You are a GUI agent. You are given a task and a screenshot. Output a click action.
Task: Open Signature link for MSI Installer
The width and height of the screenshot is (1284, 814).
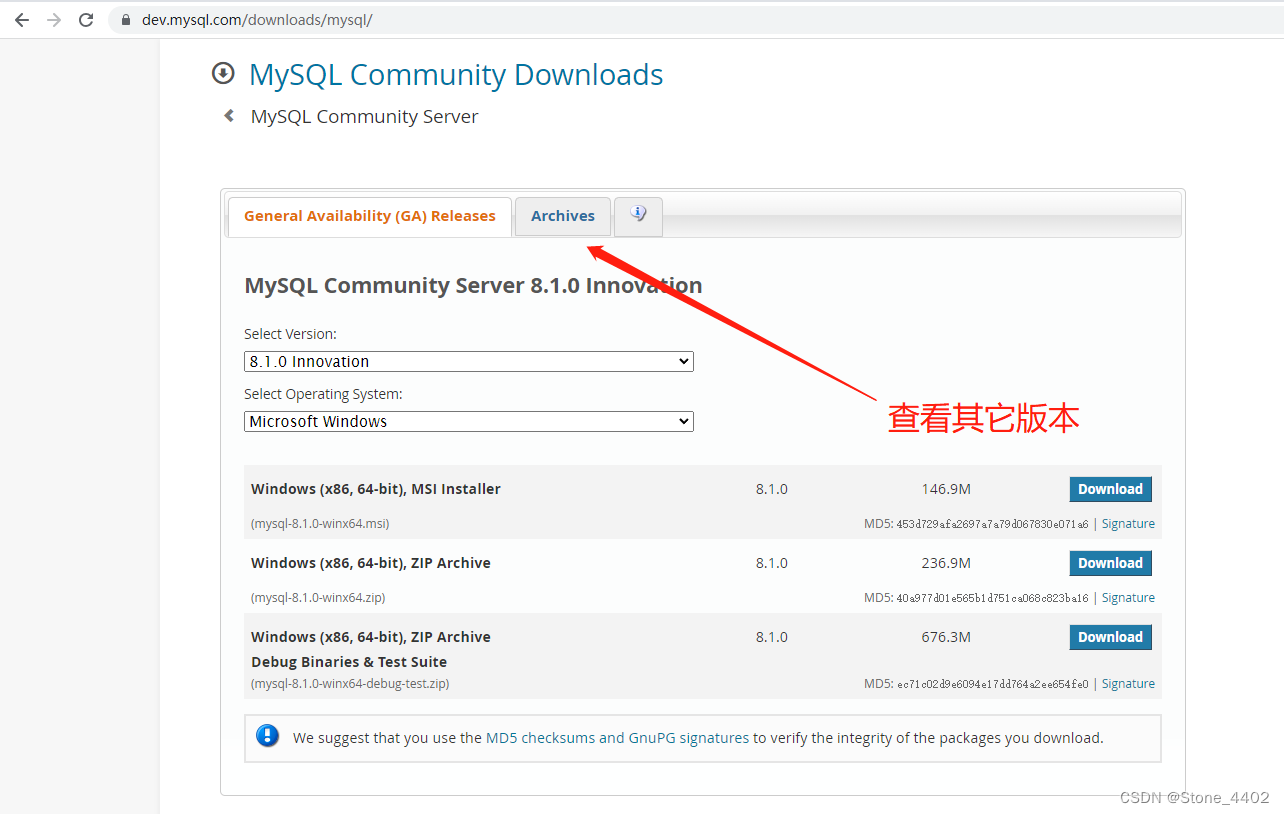[1128, 524]
